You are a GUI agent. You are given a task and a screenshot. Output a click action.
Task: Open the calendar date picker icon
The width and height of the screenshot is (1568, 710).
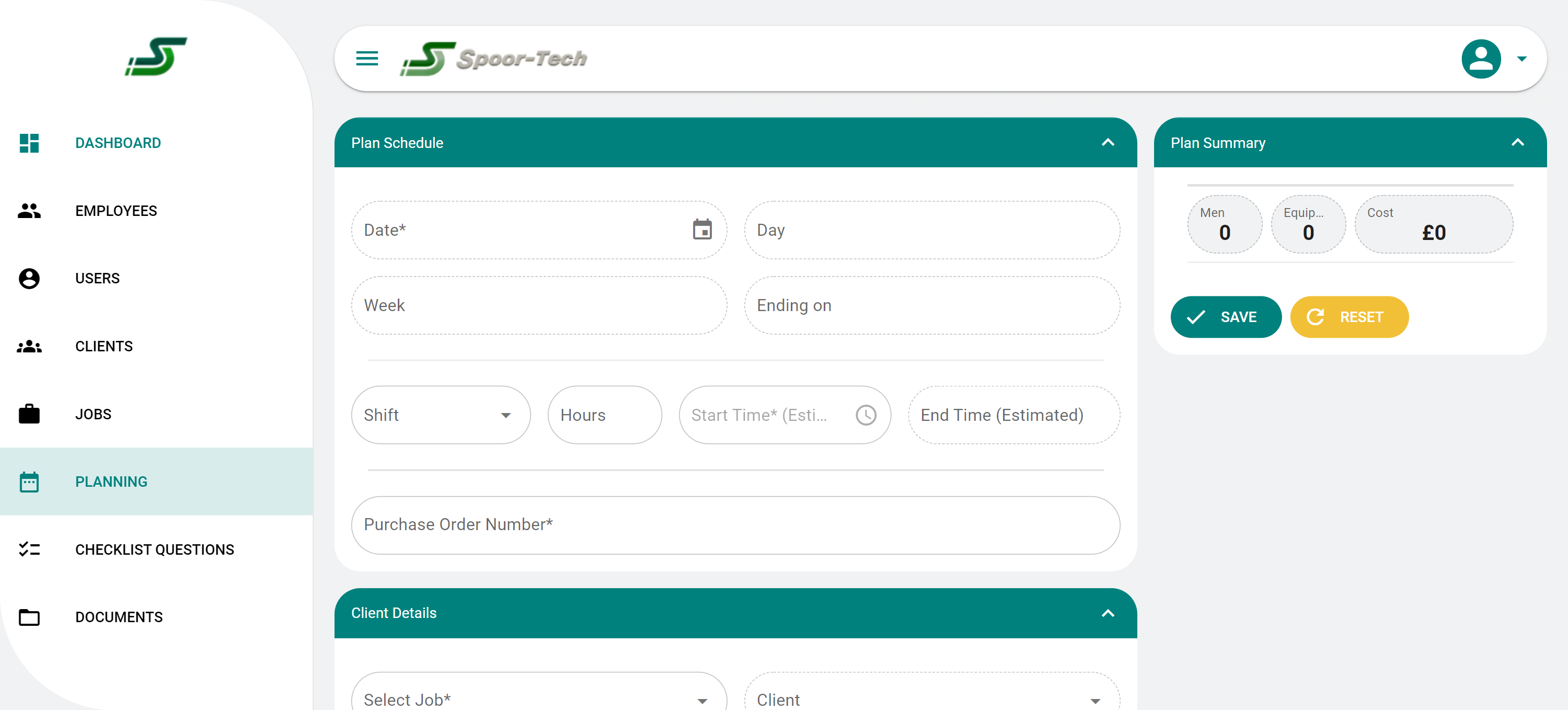click(702, 230)
